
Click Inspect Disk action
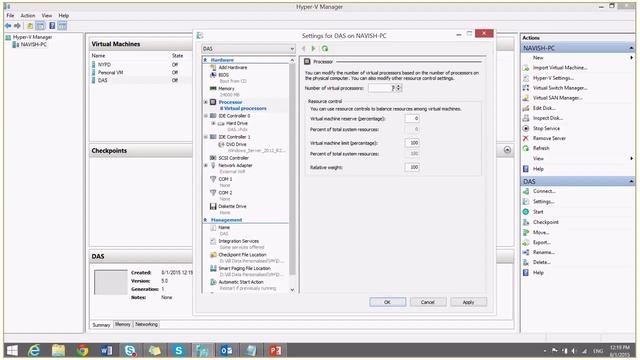coord(548,118)
